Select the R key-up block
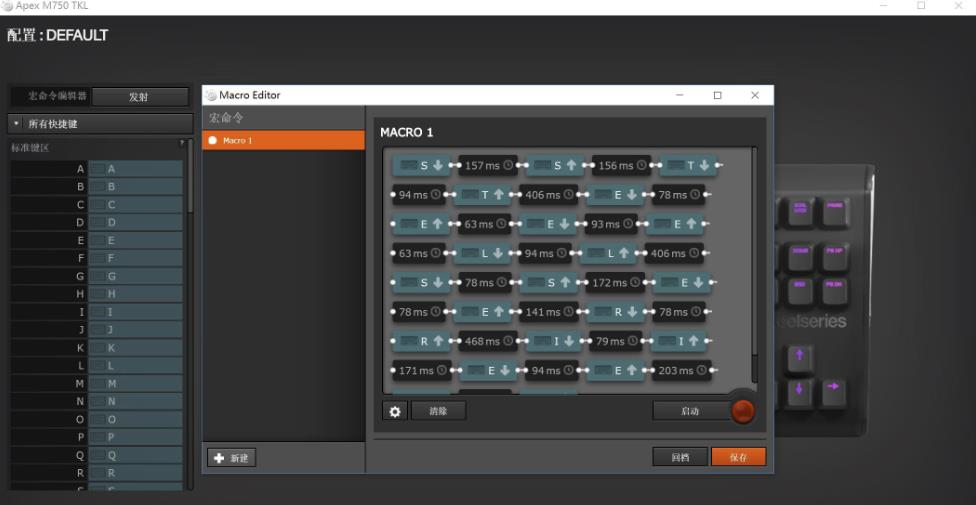Screen dimensions: 976x505 421,341
